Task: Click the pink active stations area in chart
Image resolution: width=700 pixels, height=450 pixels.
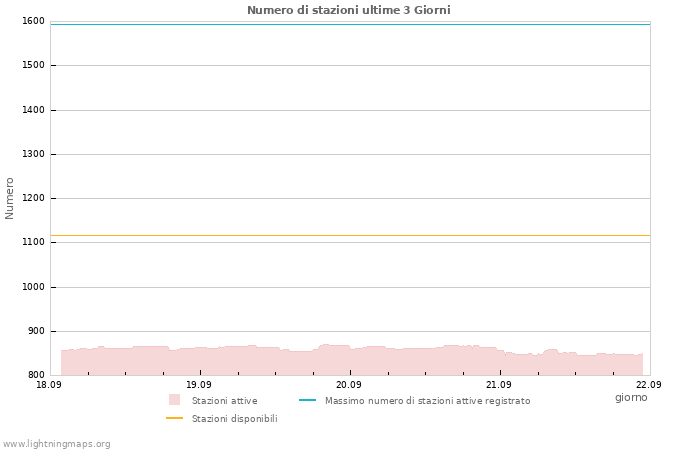Action: pyautogui.click(x=352, y=362)
